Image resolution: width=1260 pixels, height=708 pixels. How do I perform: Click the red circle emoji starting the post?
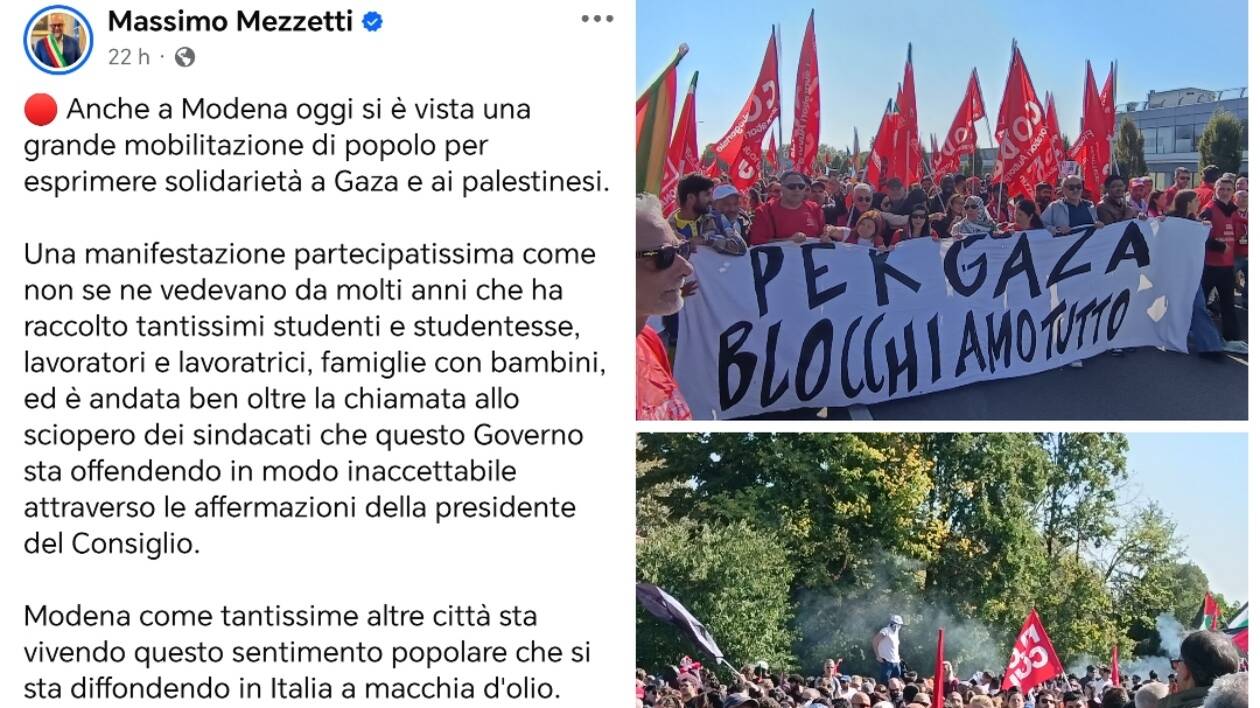tap(41, 109)
